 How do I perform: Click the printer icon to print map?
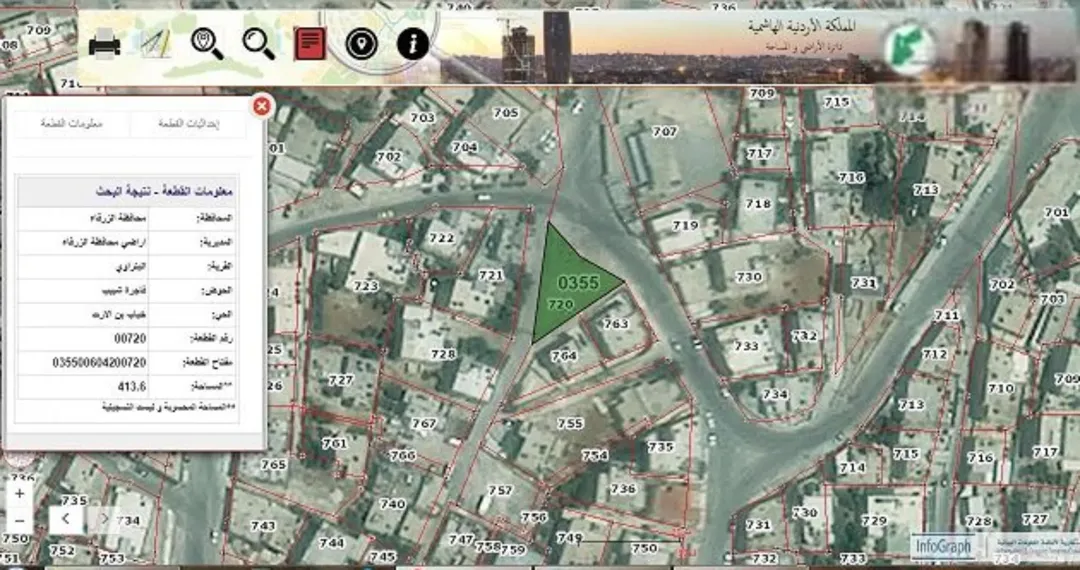pyautogui.click(x=105, y=45)
